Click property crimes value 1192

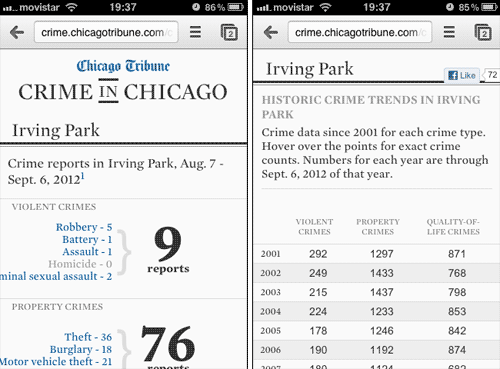point(382,350)
